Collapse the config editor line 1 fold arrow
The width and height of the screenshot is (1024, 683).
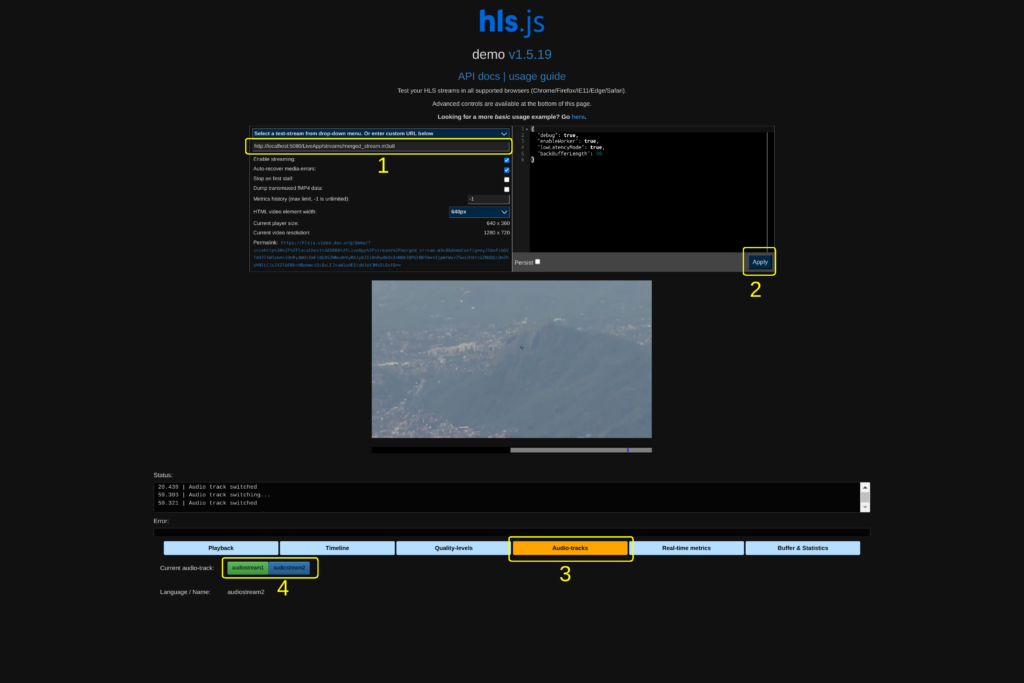point(527,129)
